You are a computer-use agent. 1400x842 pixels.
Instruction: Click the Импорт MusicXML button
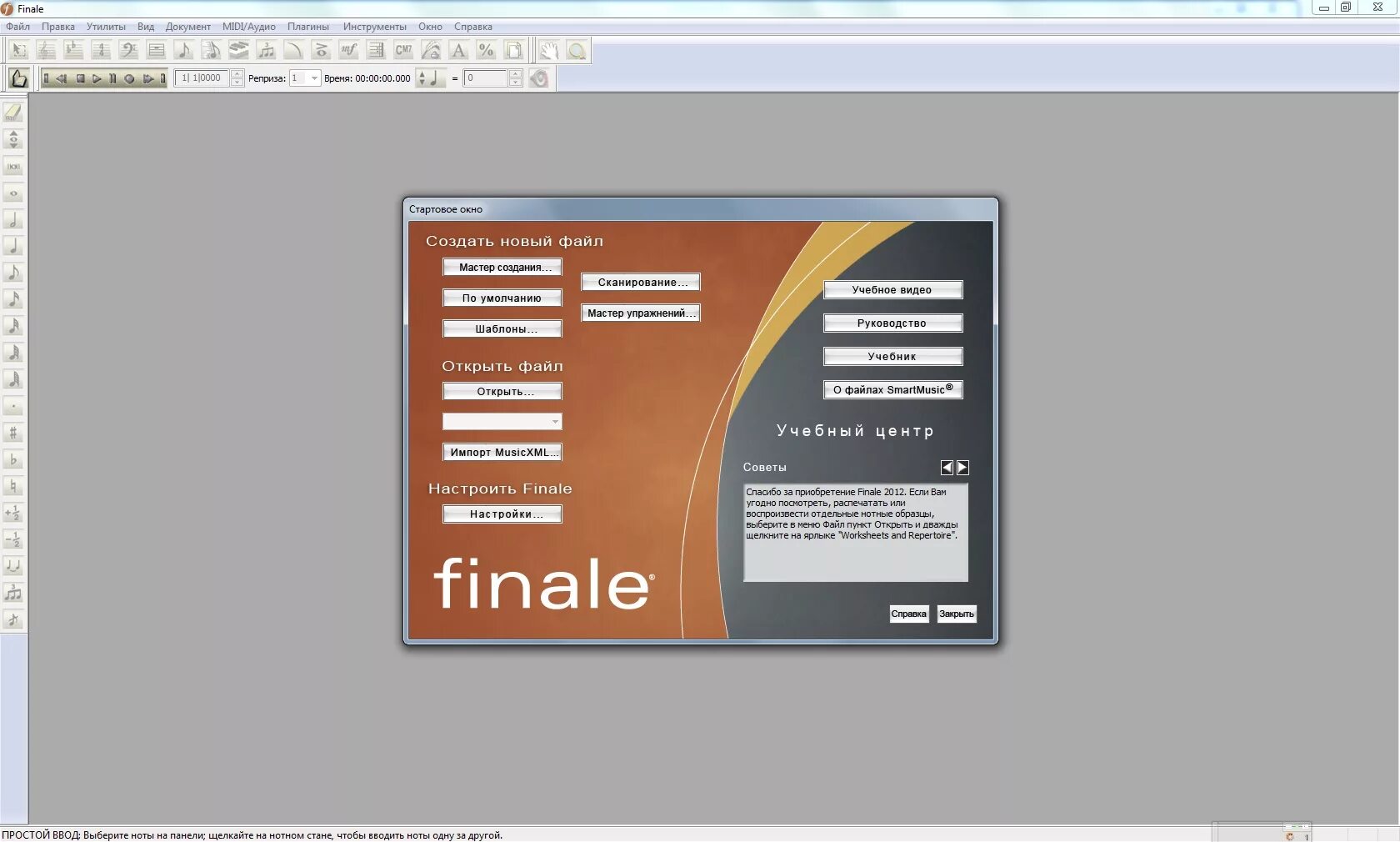pyautogui.click(x=502, y=452)
